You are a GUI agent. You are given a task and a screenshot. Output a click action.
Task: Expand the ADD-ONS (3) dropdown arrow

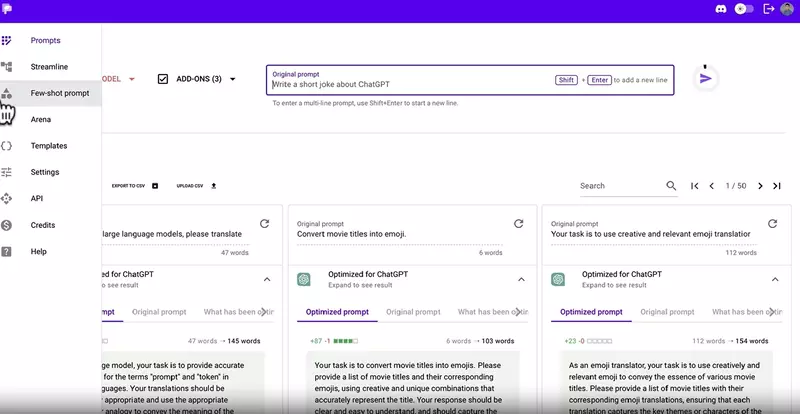click(x=233, y=79)
